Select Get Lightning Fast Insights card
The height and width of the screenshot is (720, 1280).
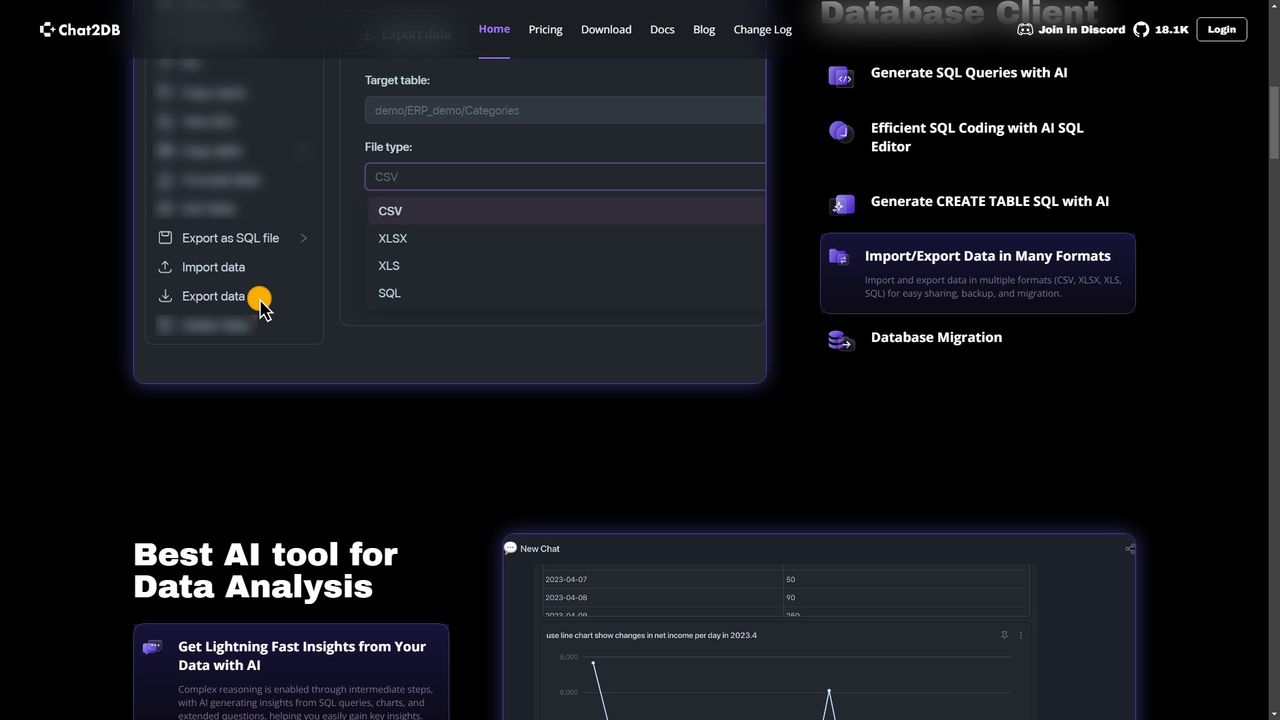pyautogui.click(x=291, y=672)
